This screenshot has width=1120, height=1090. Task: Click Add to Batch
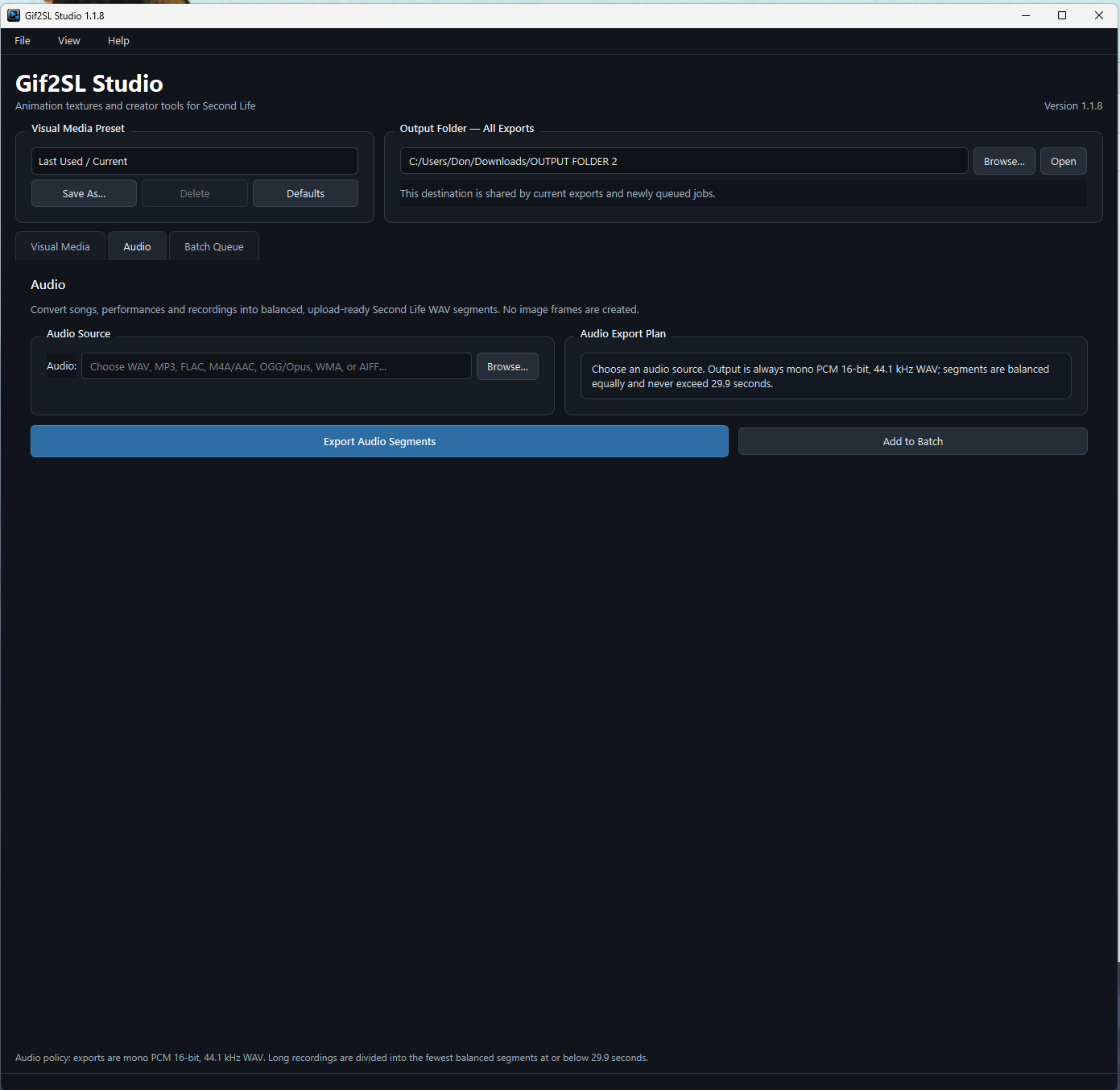click(913, 441)
